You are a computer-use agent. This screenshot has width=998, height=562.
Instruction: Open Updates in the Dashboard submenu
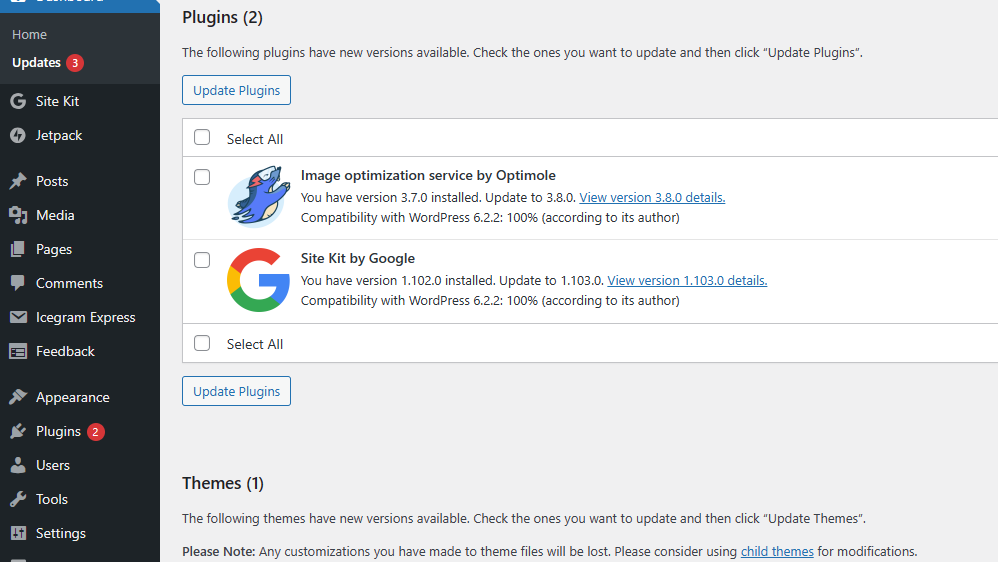tap(36, 62)
